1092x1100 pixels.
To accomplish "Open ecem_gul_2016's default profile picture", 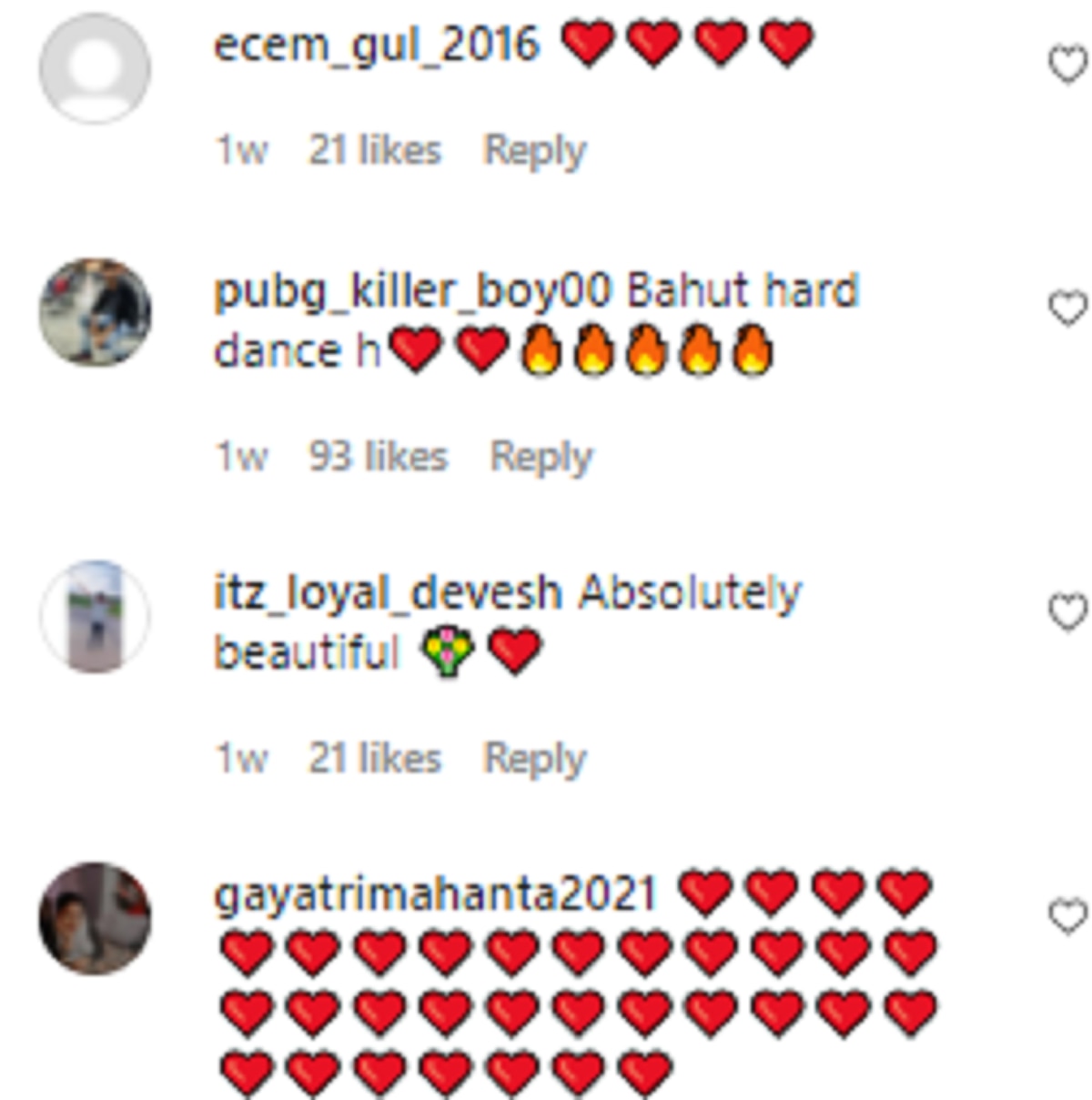I will [x=95, y=68].
